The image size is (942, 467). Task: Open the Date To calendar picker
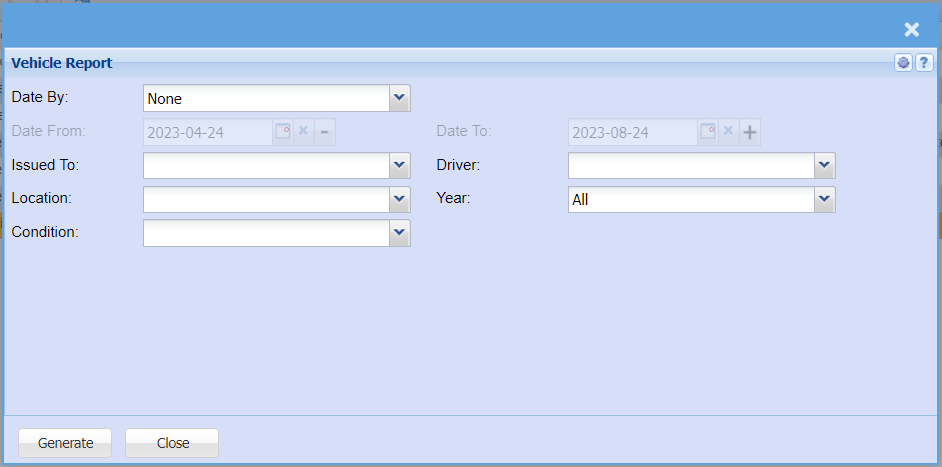coord(708,132)
